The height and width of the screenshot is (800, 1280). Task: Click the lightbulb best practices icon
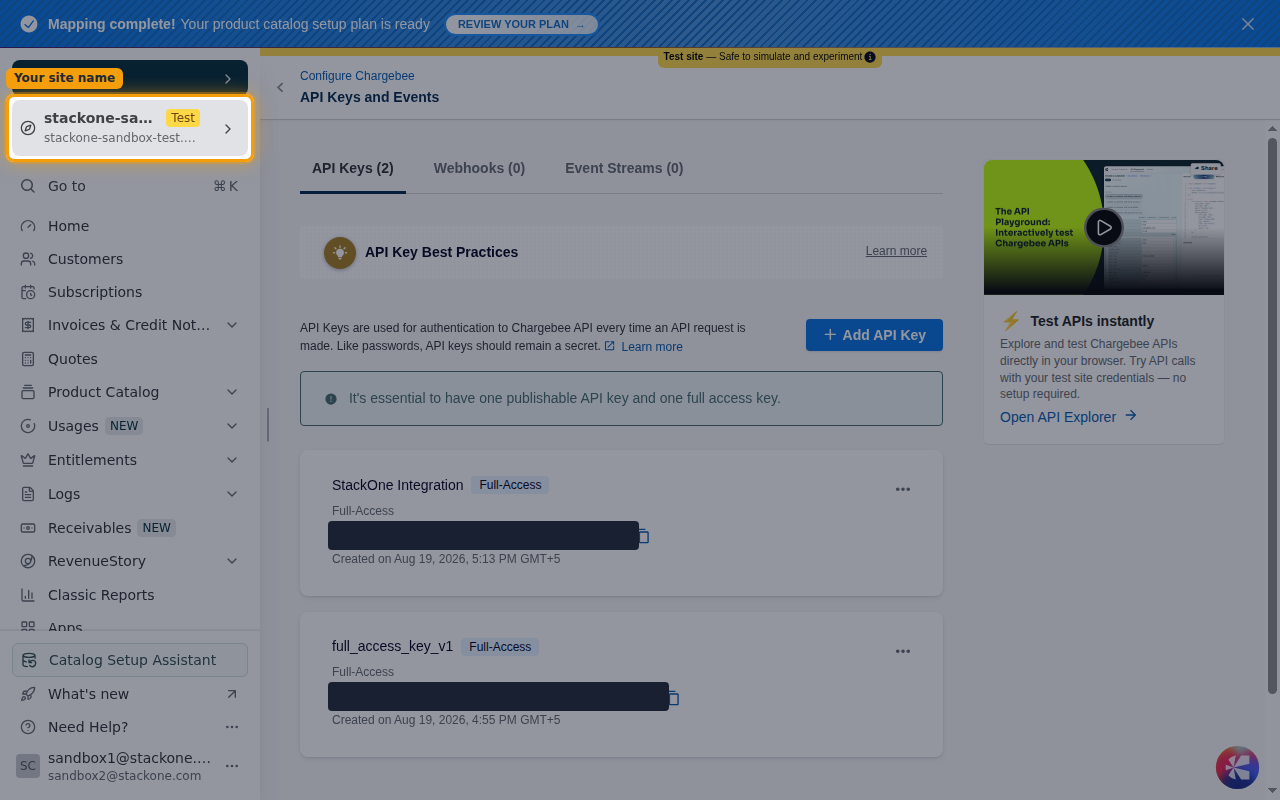point(340,253)
